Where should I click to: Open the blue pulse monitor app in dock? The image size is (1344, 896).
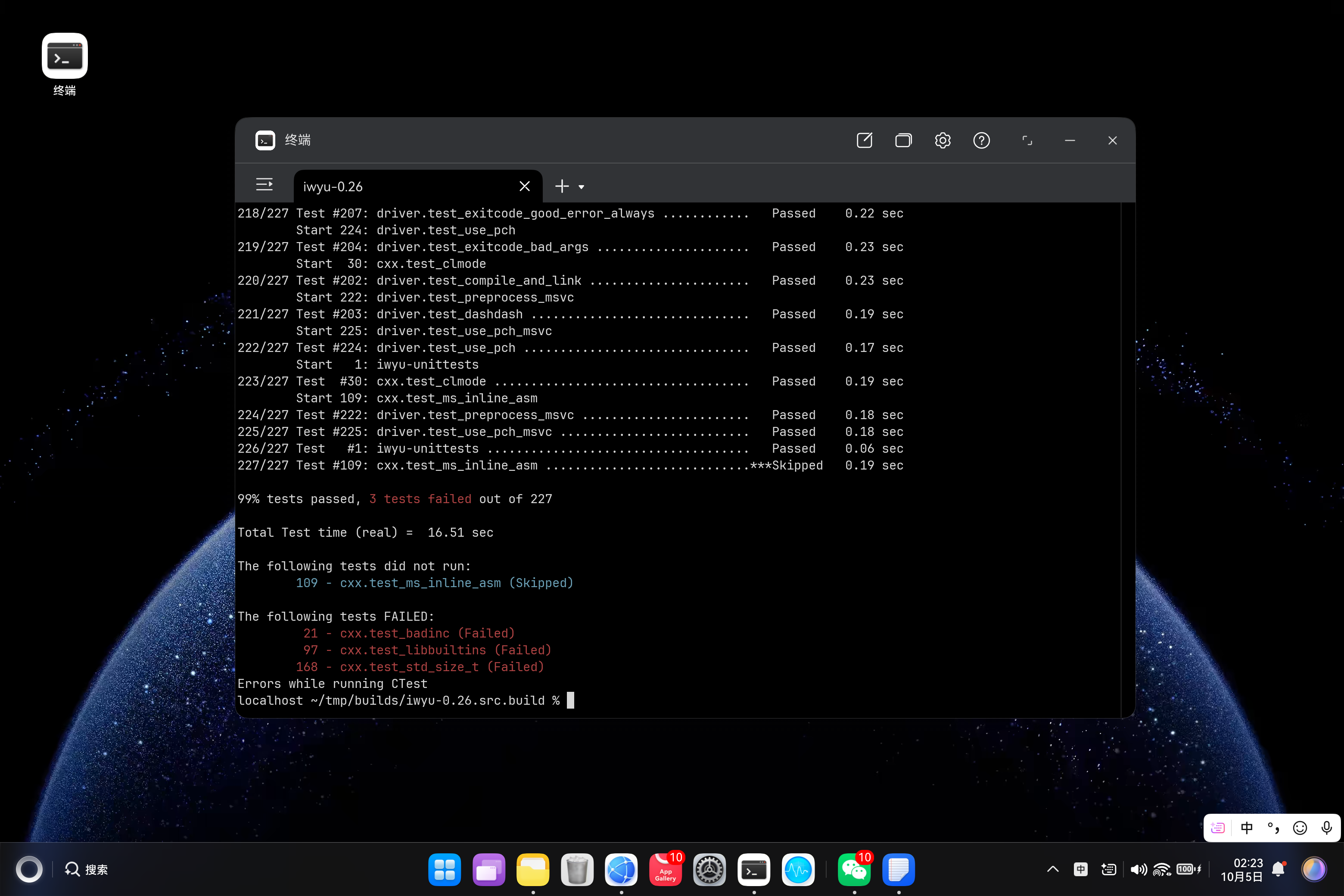[798, 869]
